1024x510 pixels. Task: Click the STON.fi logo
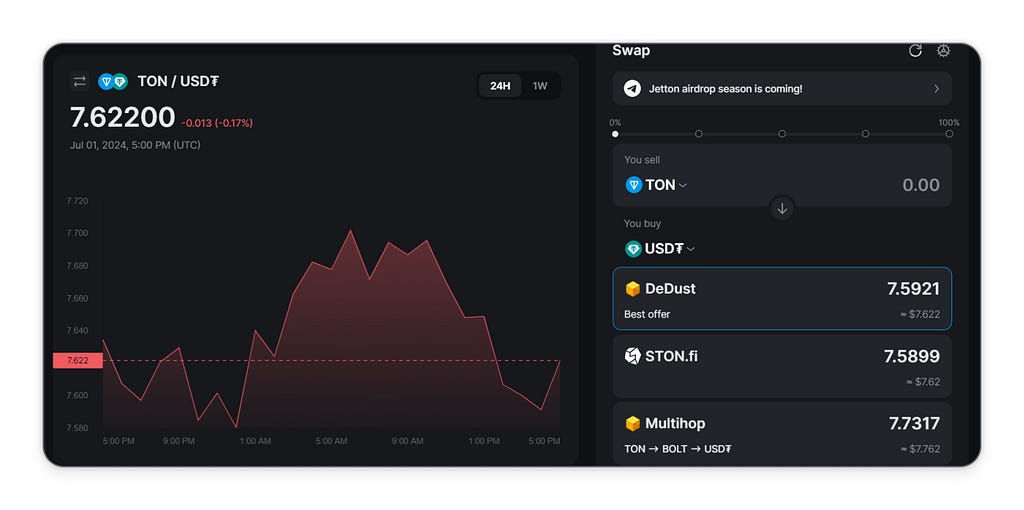pos(632,356)
